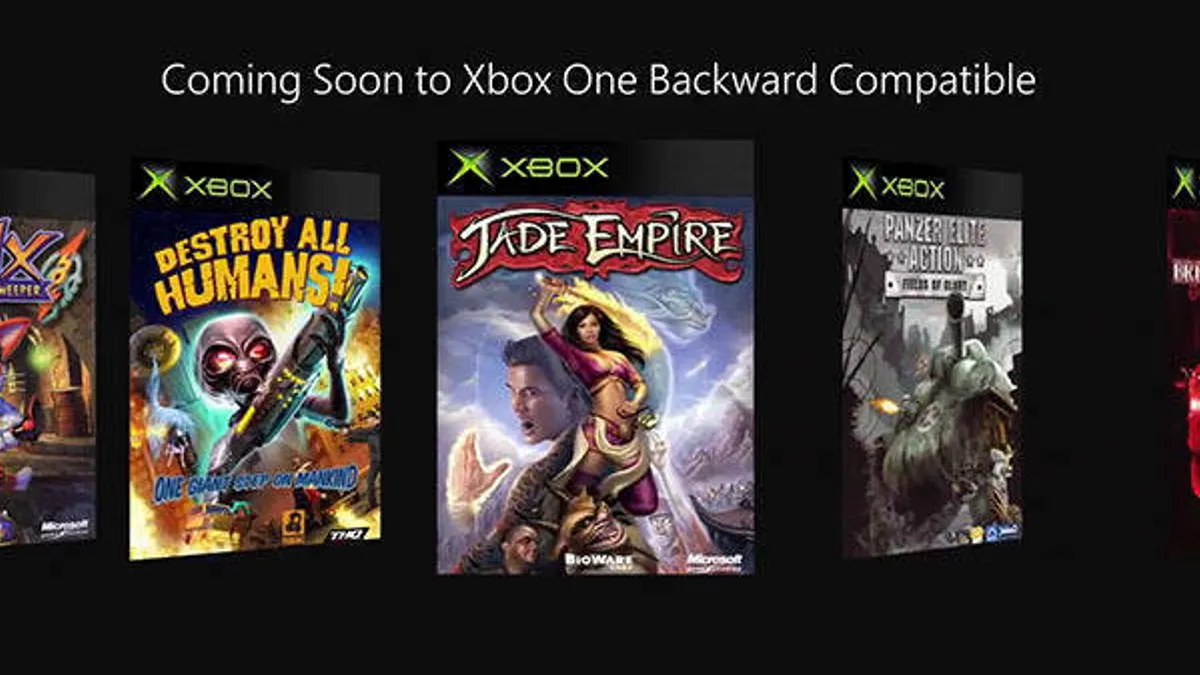Click the Xbox X logo above Destroy All Humans
Image resolution: width=1200 pixels, height=675 pixels.
click(158, 184)
